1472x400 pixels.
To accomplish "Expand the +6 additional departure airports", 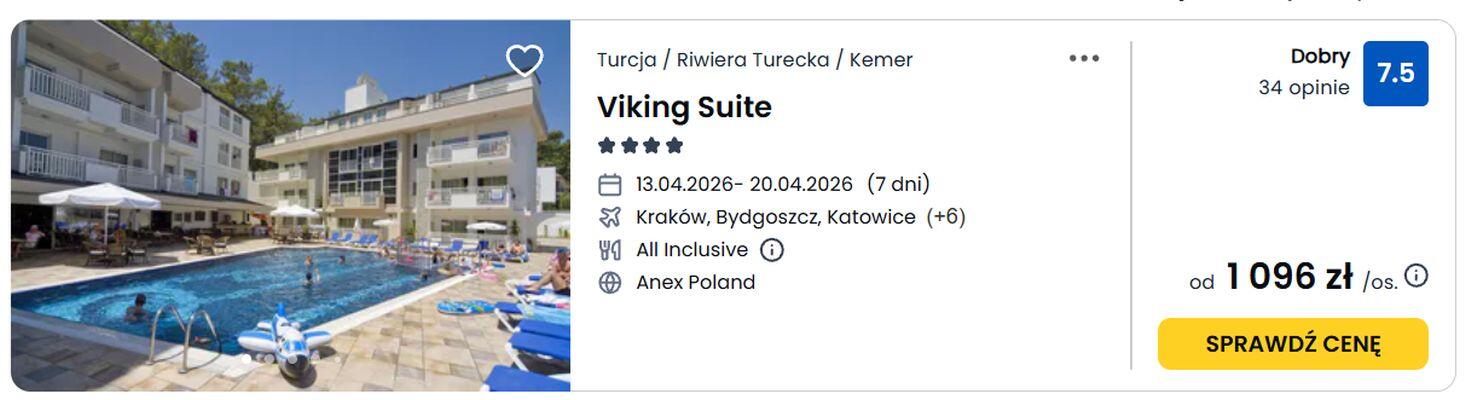I will (x=945, y=217).
